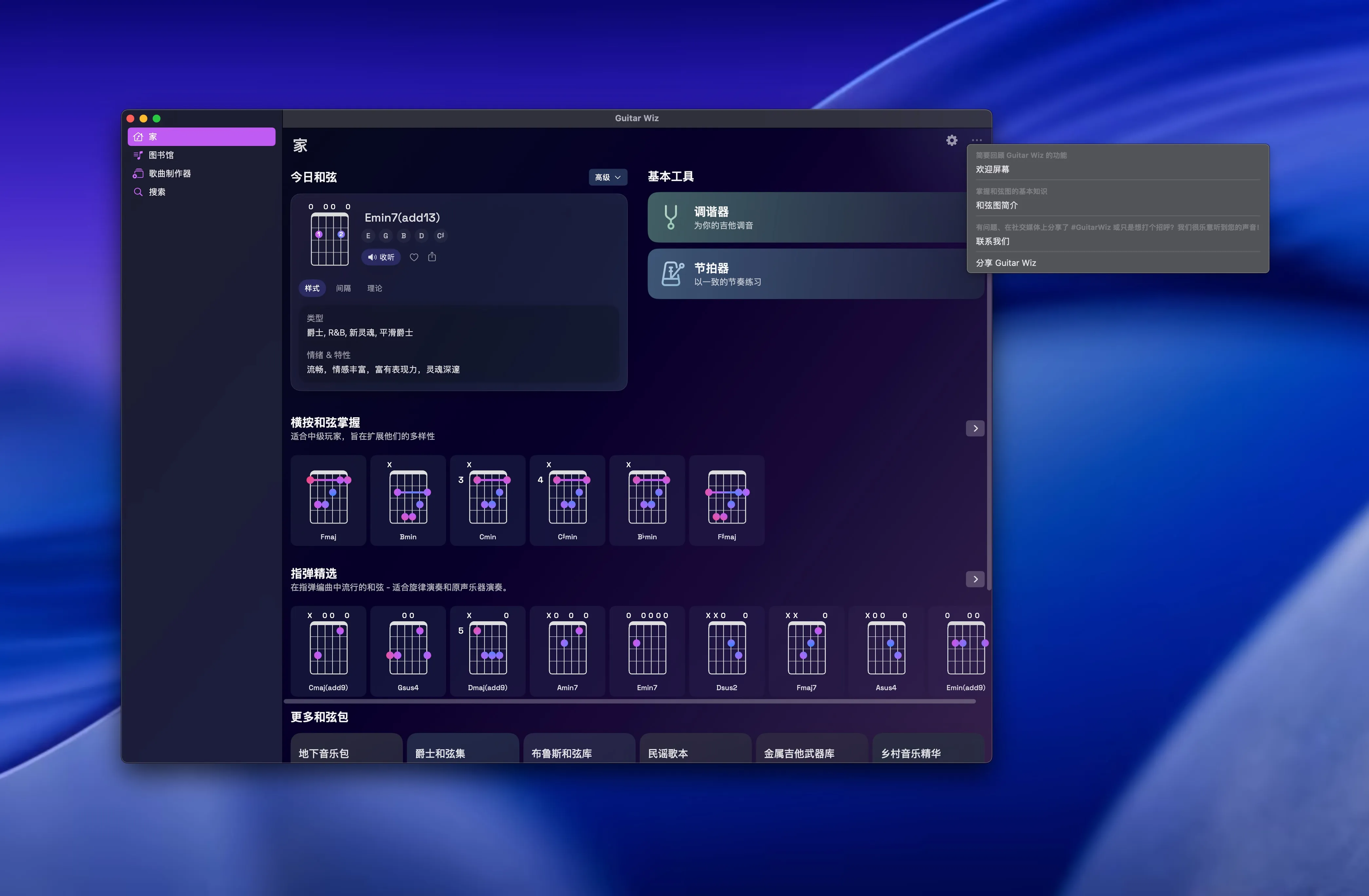Choose 分享 Guitar Wiz menu entry

point(1117,263)
